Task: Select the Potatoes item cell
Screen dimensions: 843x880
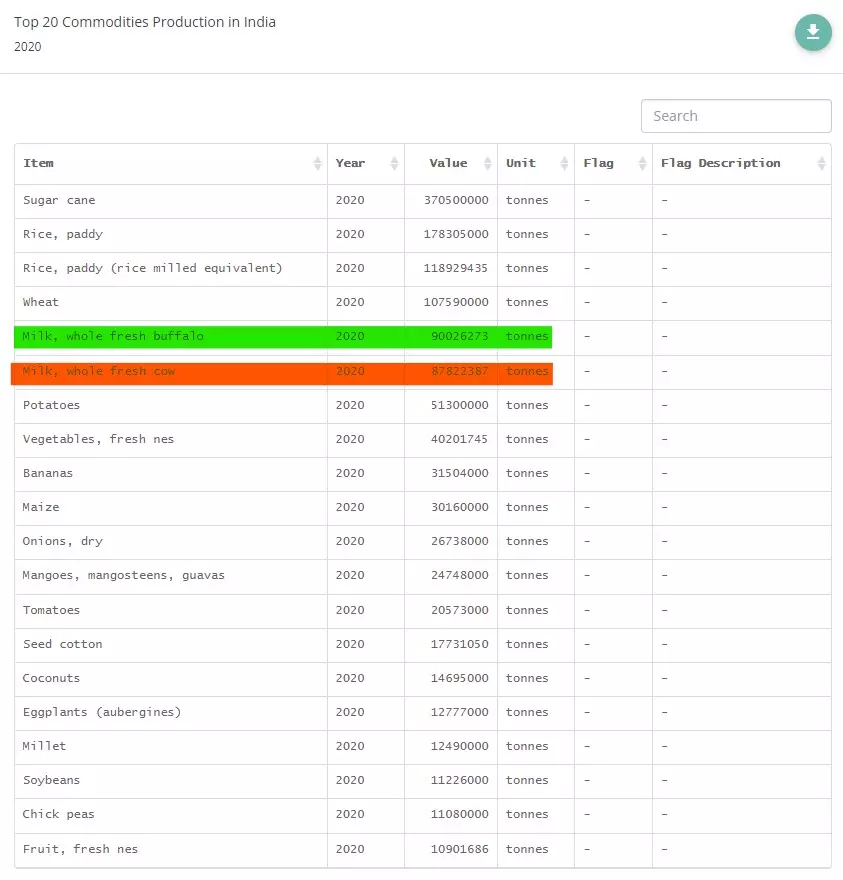Action: (x=171, y=406)
